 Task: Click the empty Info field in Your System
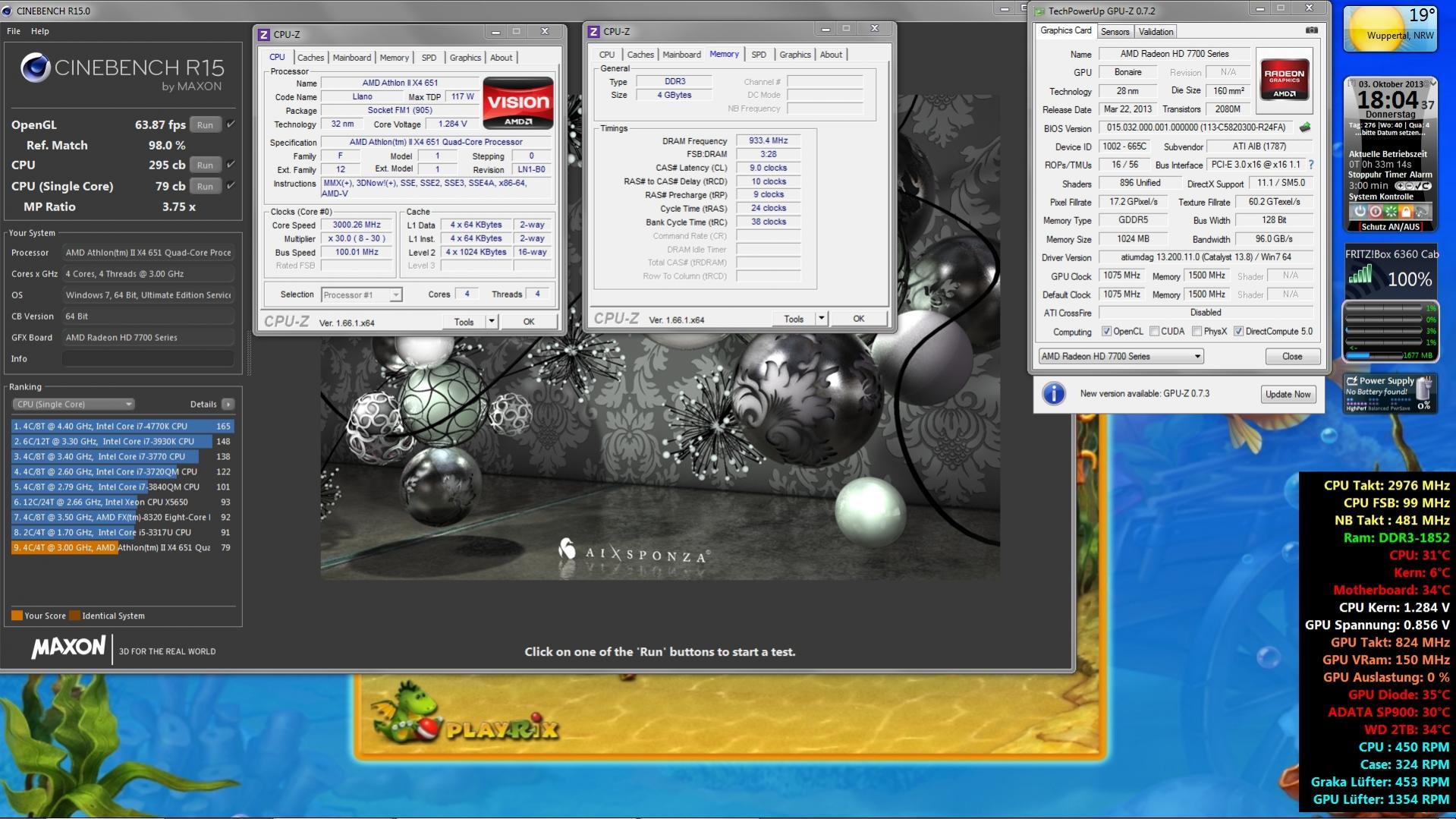[x=148, y=358]
